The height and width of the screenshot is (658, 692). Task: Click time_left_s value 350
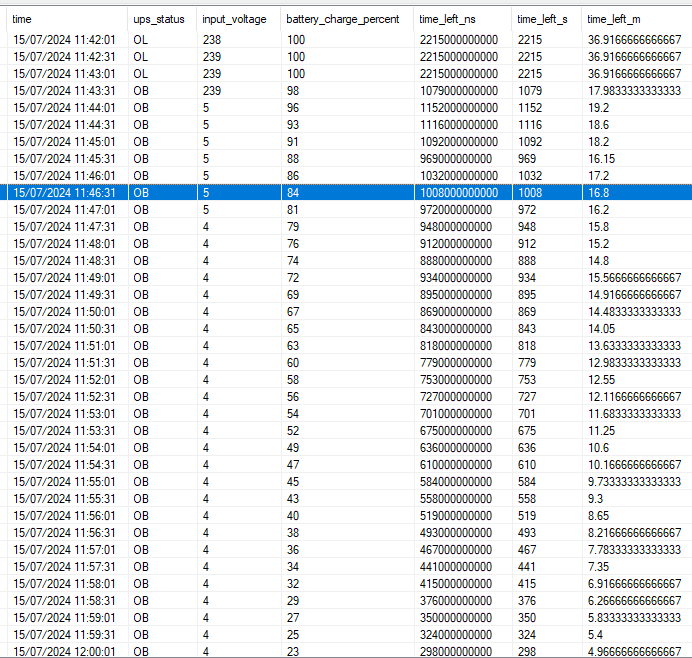pos(527,617)
